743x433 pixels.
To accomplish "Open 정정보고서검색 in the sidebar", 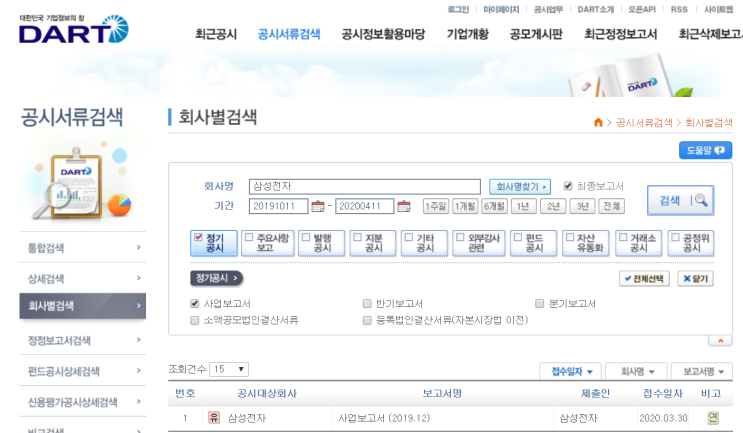I will pyautogui.click(x=82, y=340).
